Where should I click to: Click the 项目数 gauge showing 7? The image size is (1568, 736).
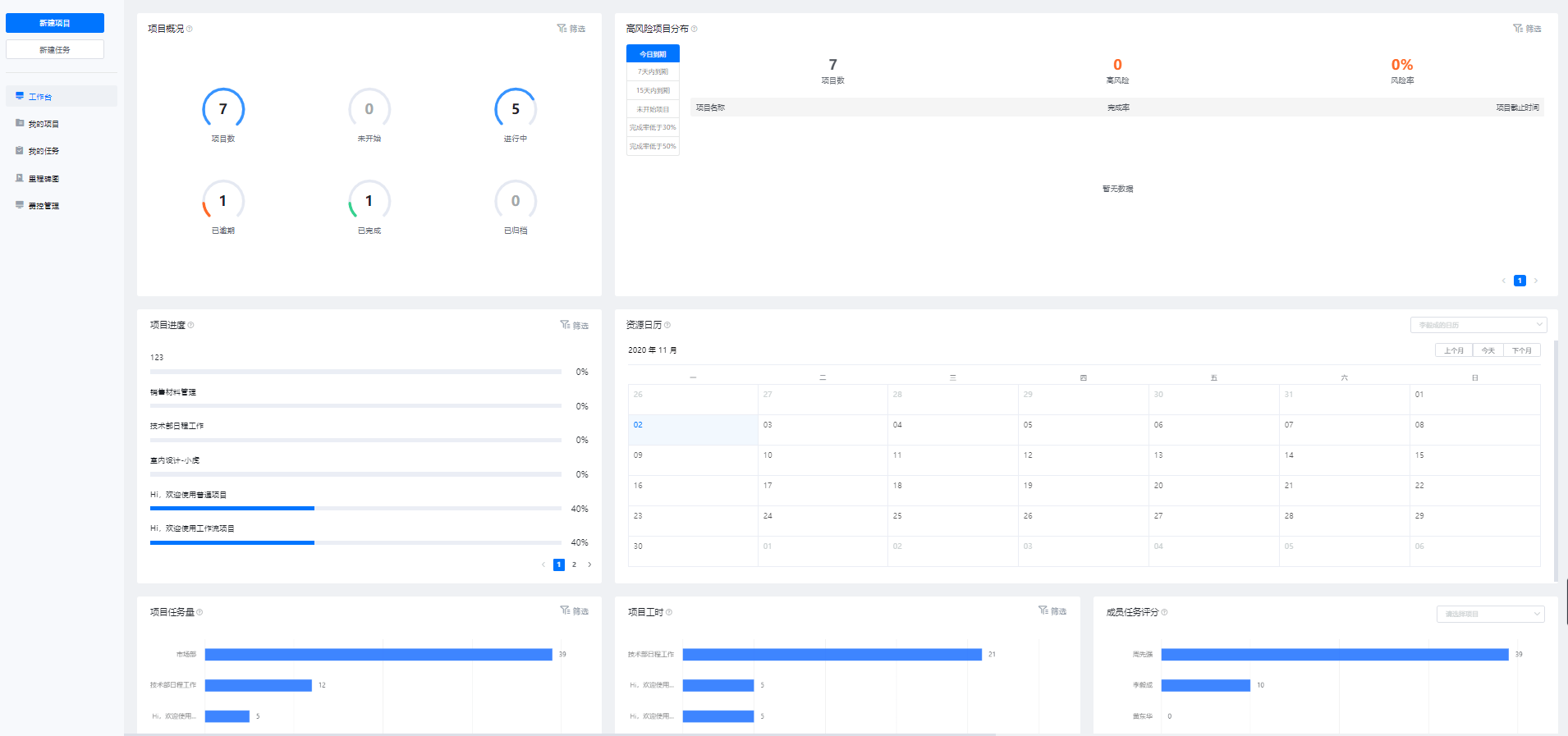tap(223, 109)
